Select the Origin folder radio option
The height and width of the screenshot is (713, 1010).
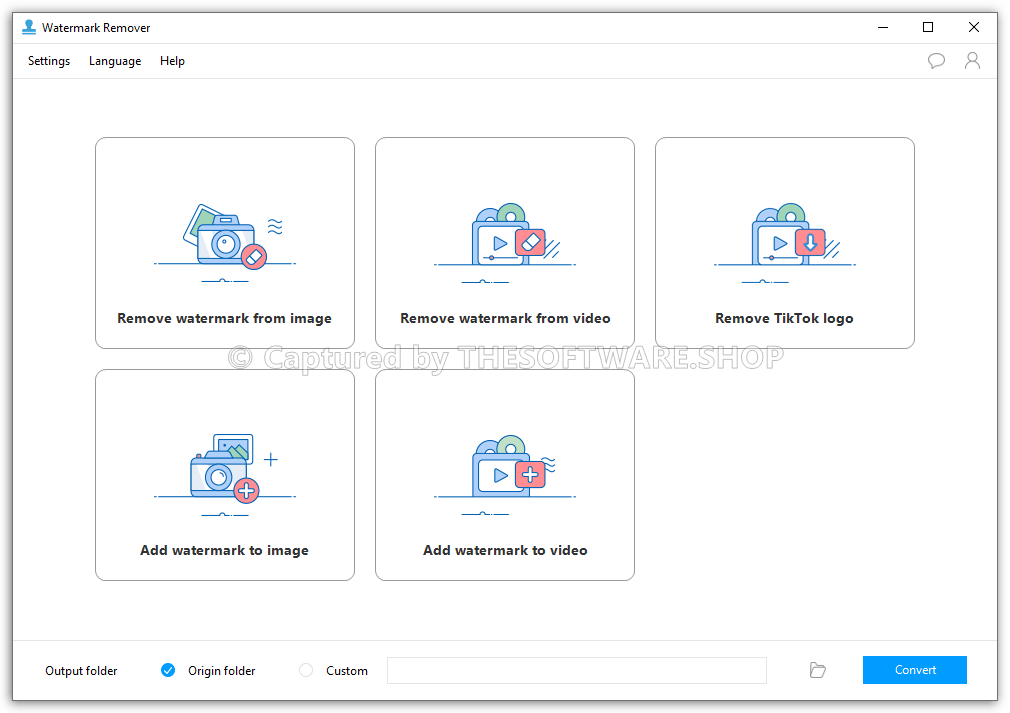pyautogui.click(x=168, y=670)
